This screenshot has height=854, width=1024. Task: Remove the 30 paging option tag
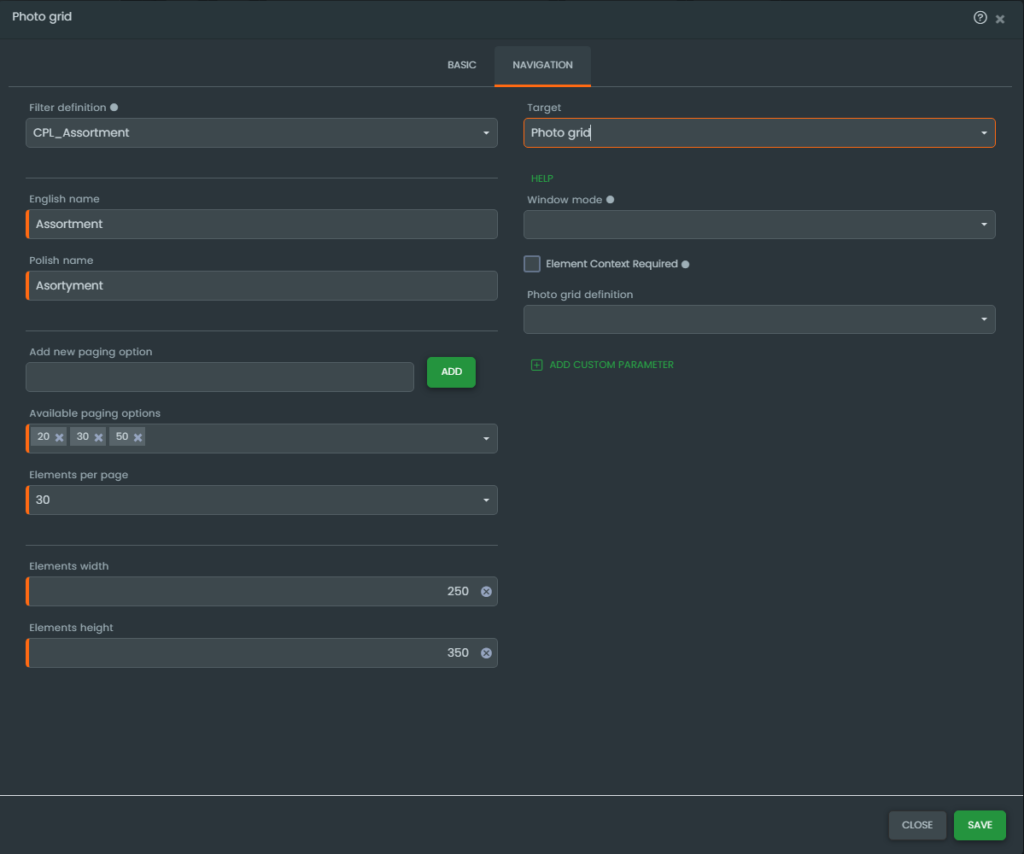pos(99,438)
